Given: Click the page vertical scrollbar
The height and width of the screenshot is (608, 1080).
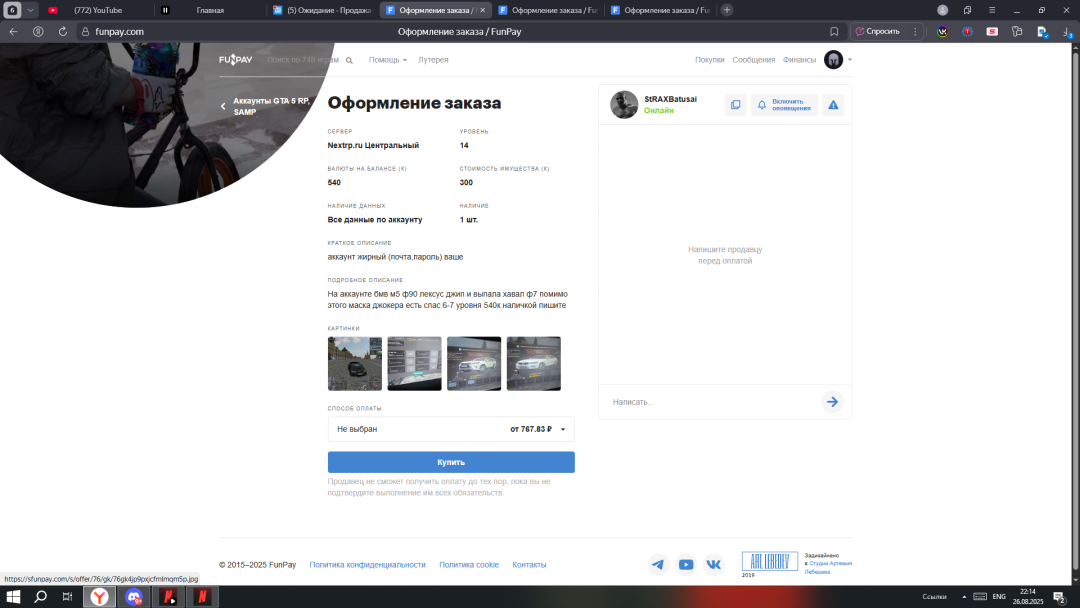Looking at the screenshot, I should (x=1076, y=313).
